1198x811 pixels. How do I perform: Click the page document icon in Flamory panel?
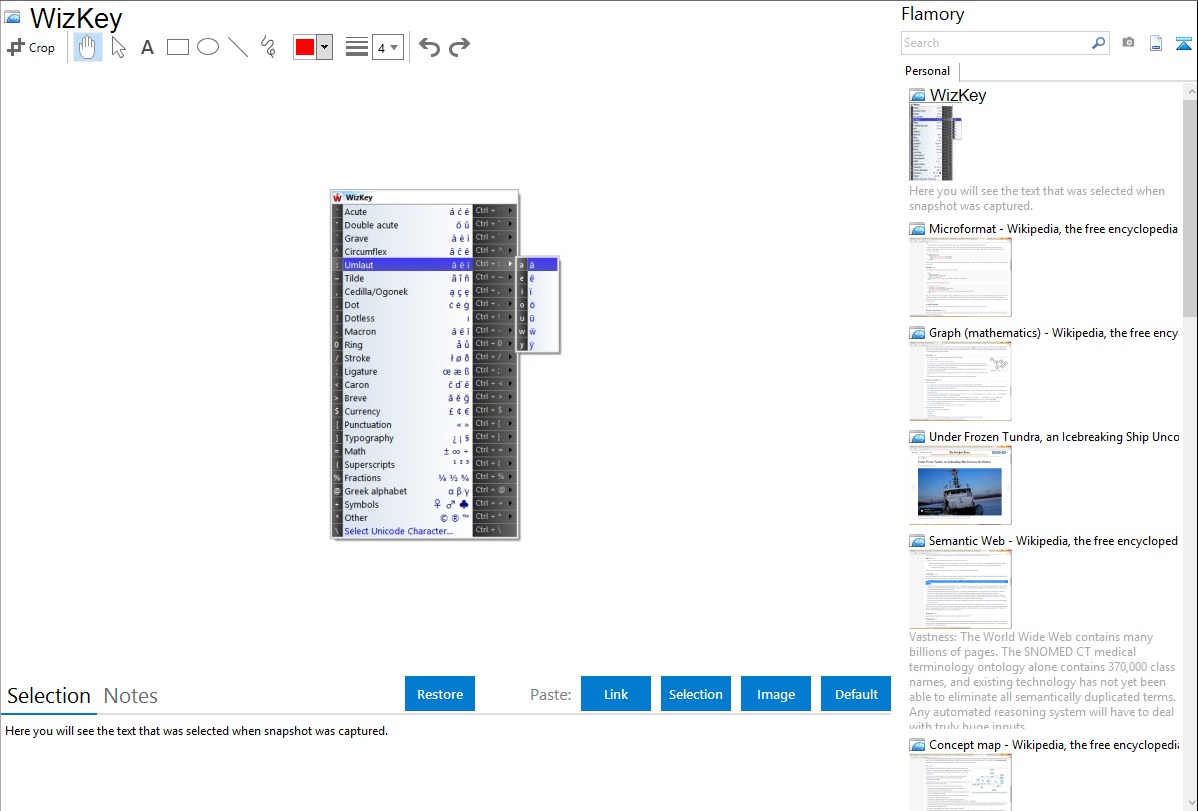point(1156,43)
